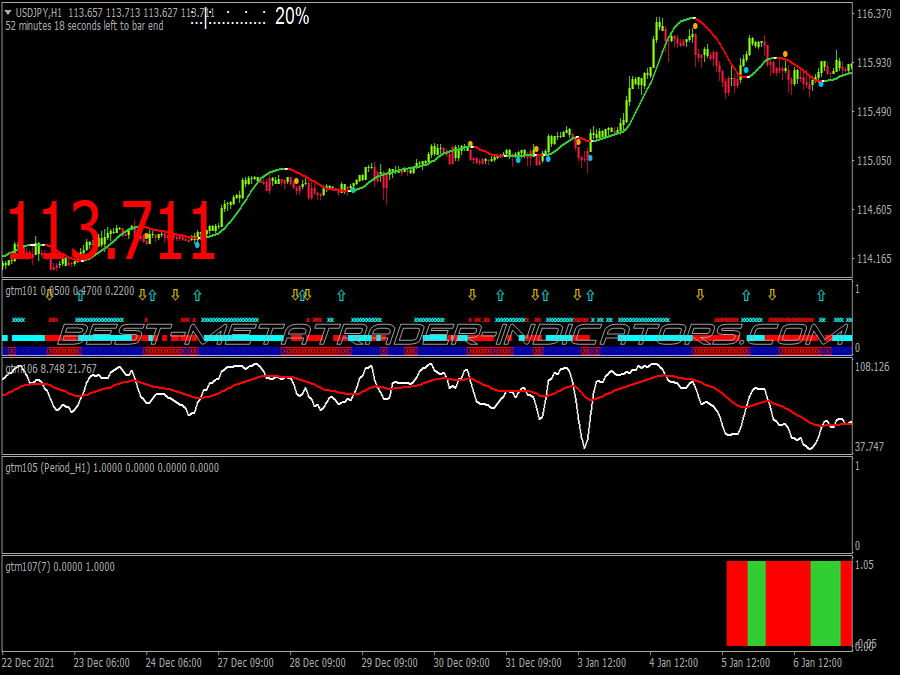Select the gtm105 (Period_H1) indicator label
This screenshot has height=675, width=900.
point(48,468)
